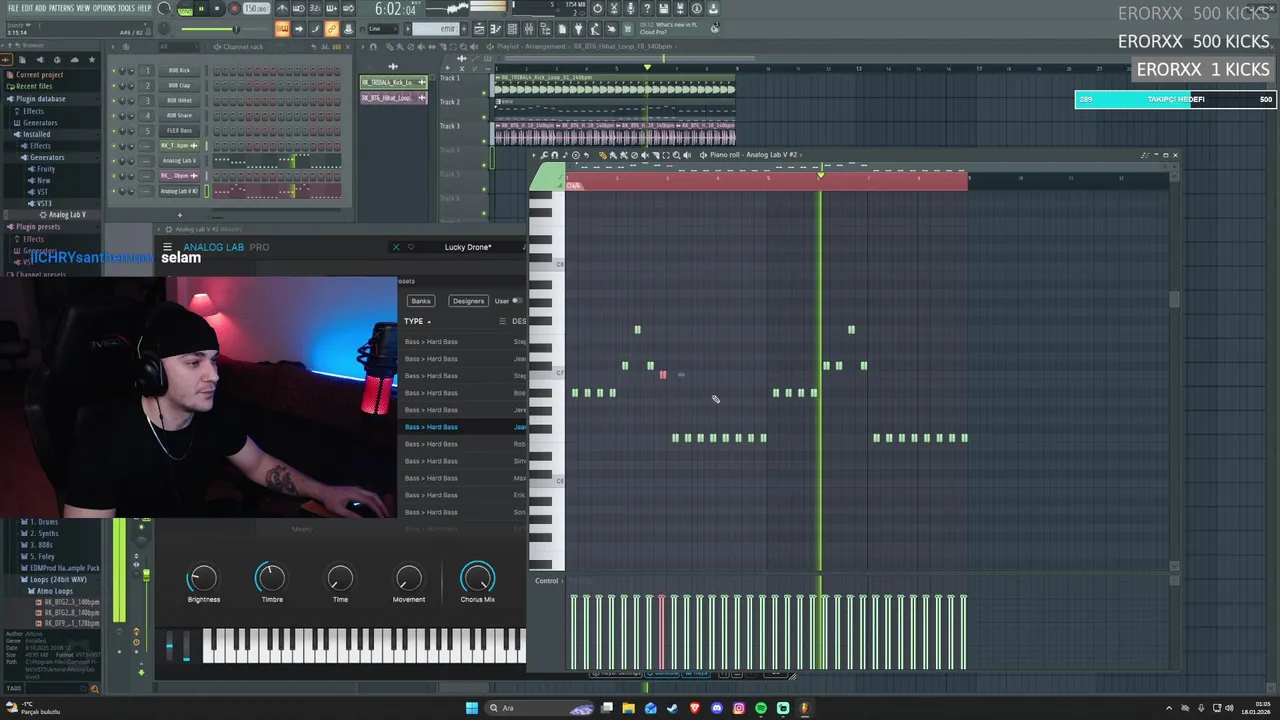This screenshot has height=720, width=1280.
Task: Open Analog Lab hamburger menu
Action: point(167,247)
